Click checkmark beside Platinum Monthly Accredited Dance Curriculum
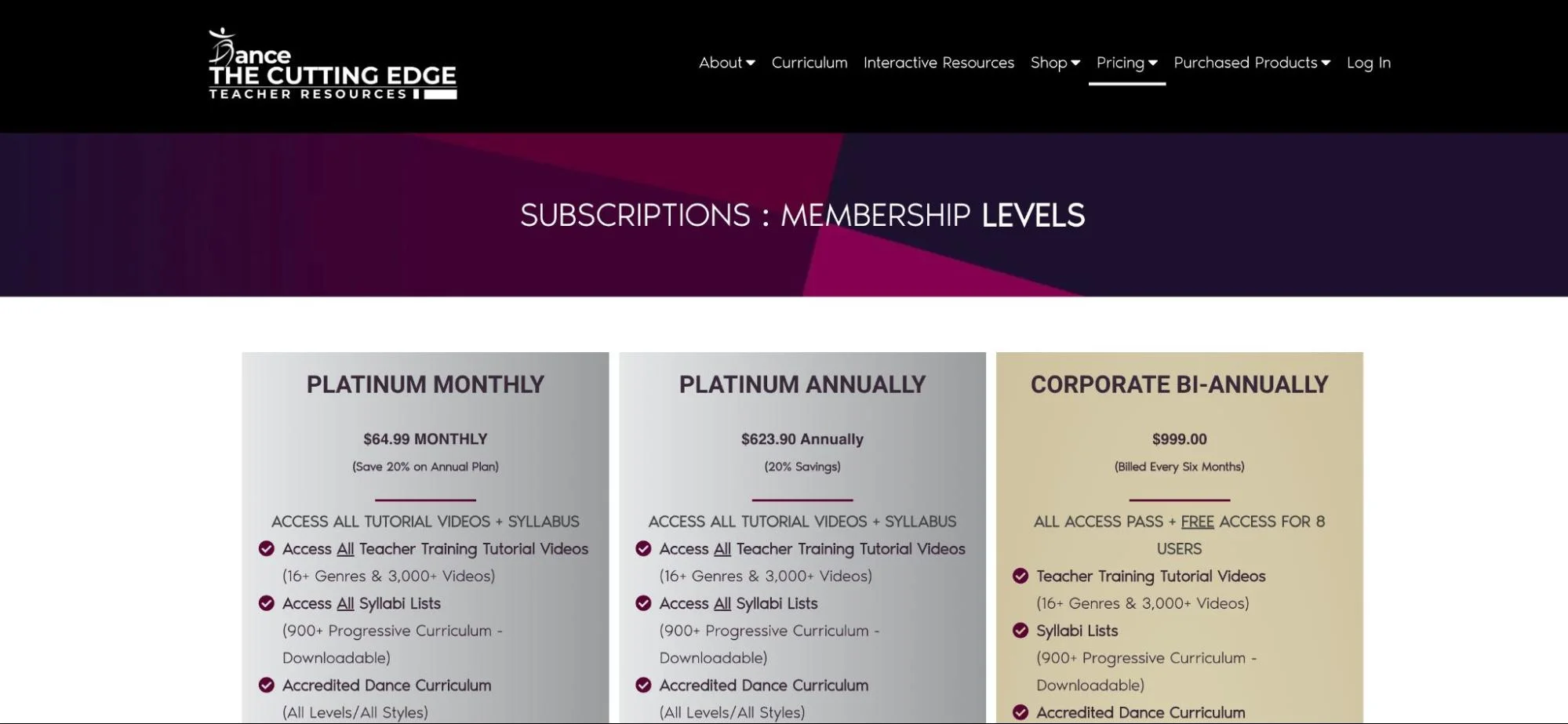 [267, 685]
